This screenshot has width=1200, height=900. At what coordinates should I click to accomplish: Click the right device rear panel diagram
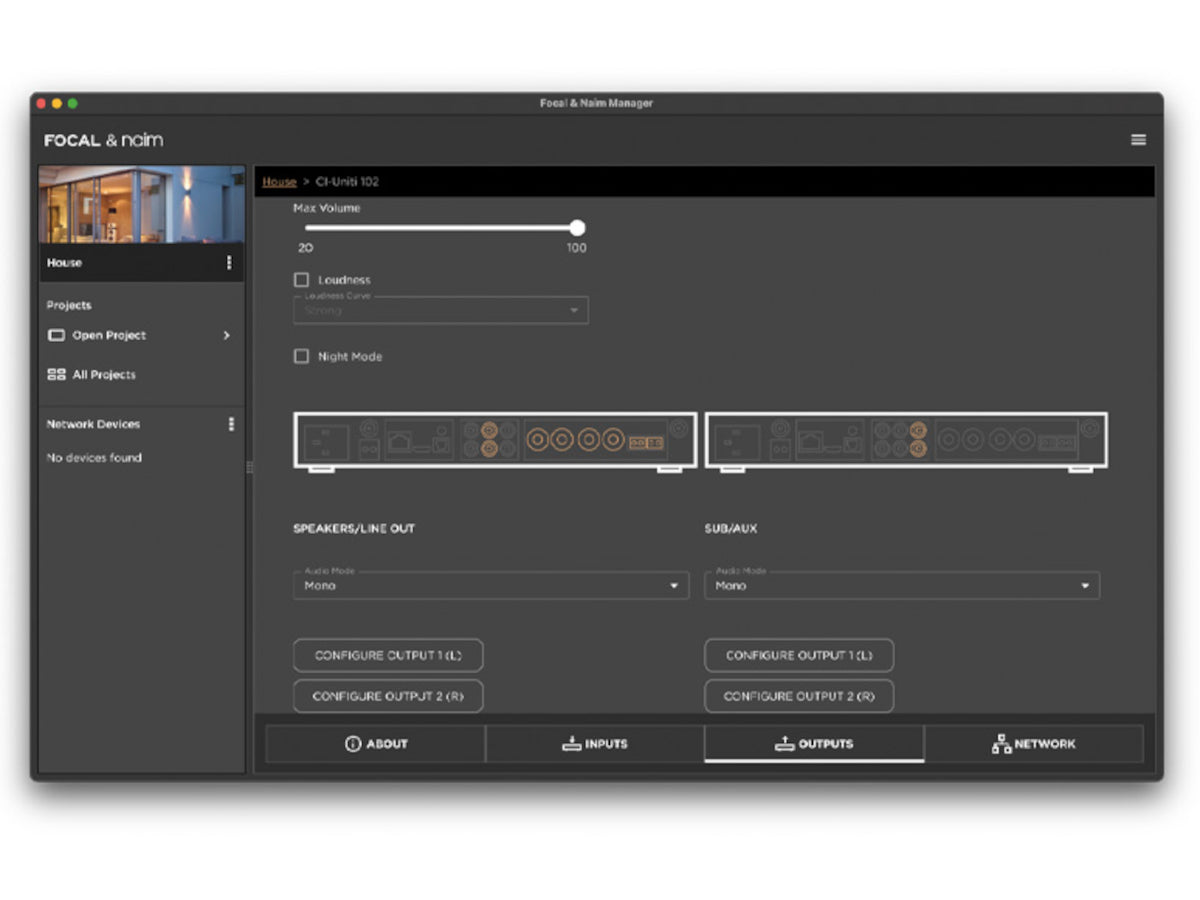[x=906, y=440]
